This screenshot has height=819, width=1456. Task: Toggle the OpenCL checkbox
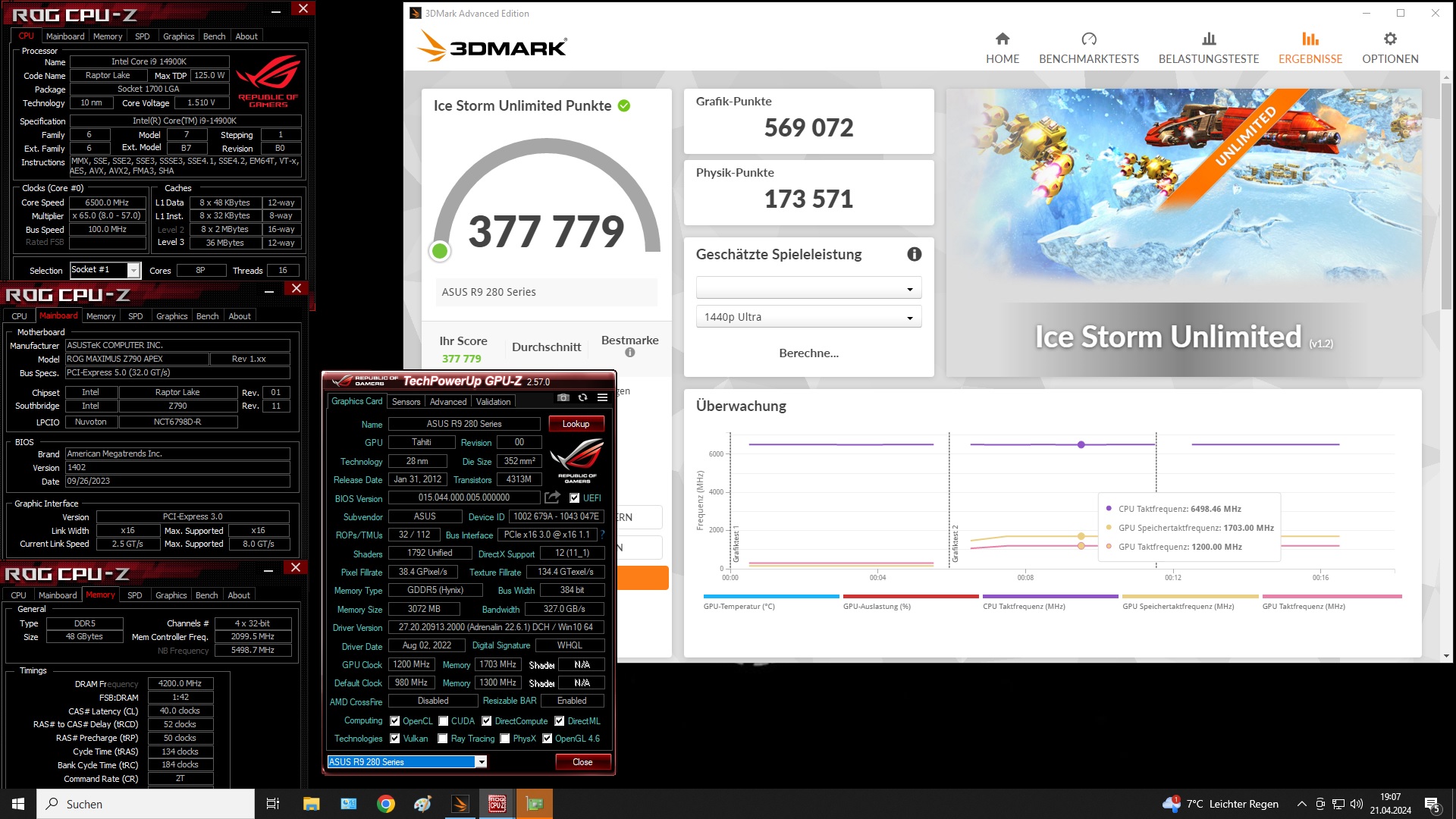(394, 721)
